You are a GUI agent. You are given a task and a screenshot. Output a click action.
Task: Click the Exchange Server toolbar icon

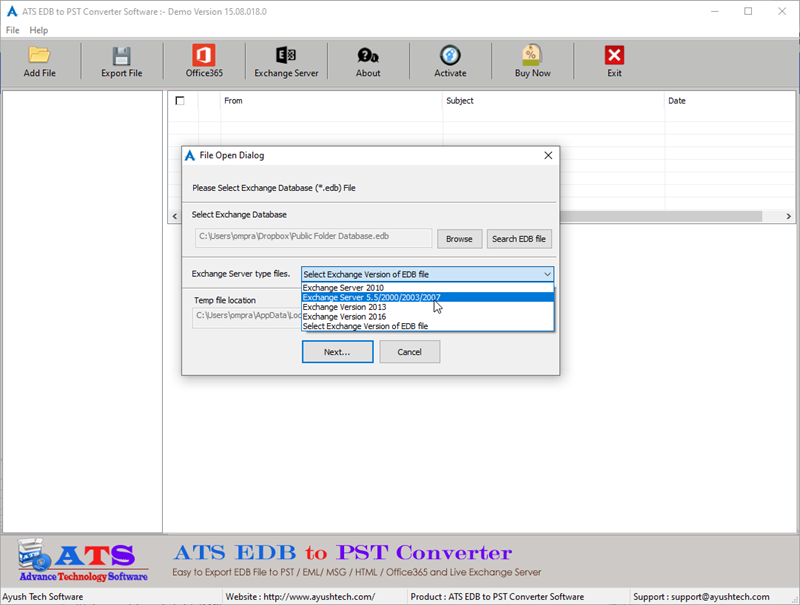point(287,62)
